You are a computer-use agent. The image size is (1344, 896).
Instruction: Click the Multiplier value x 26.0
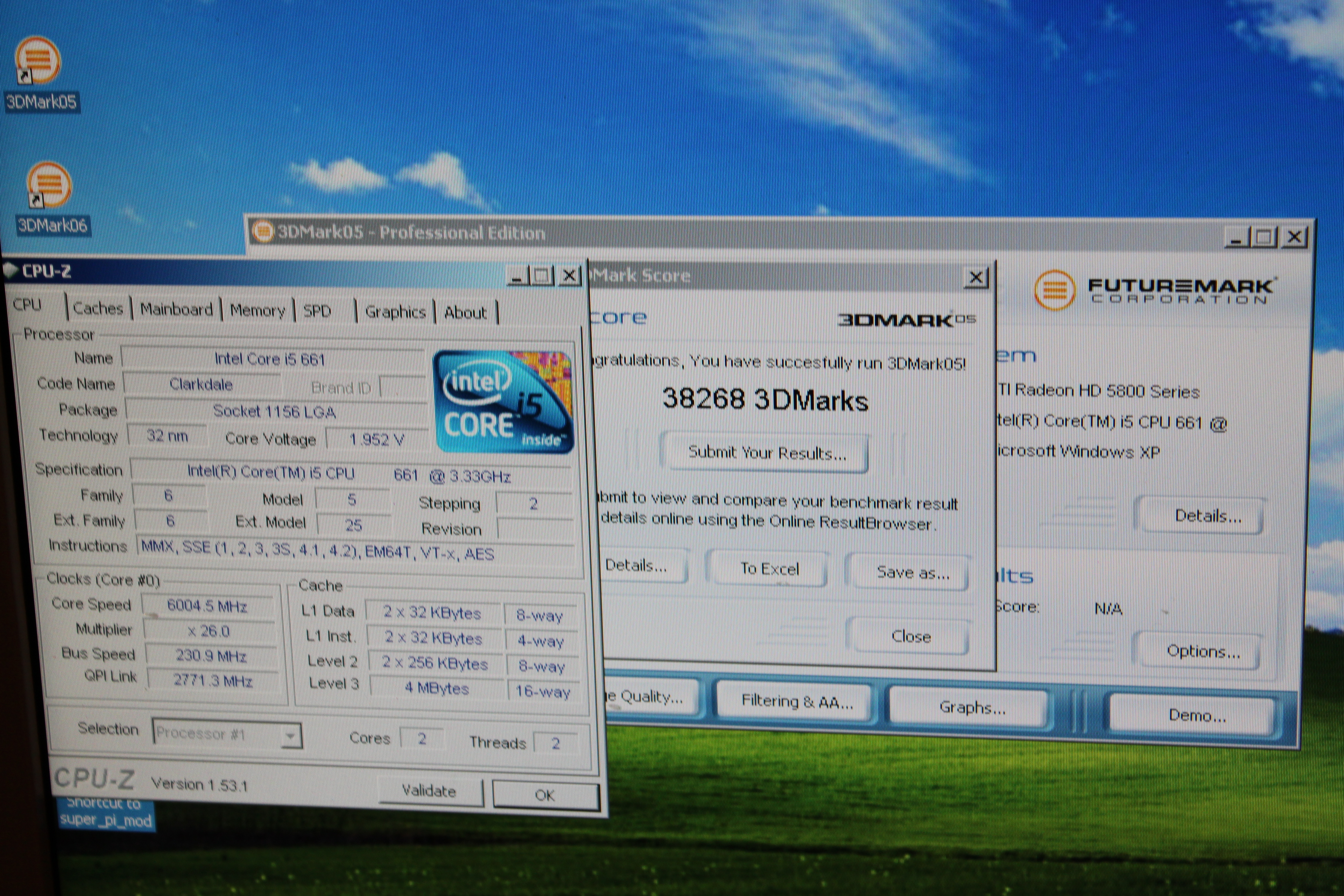pos(209,631)
